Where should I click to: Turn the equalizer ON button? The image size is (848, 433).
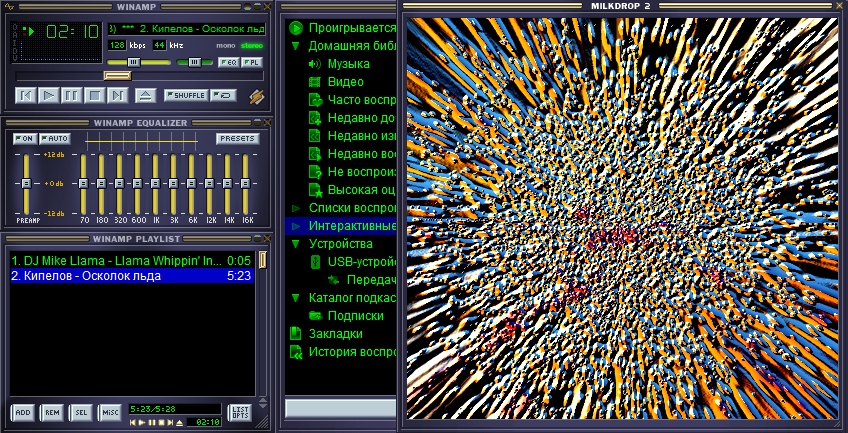(25, 139)
